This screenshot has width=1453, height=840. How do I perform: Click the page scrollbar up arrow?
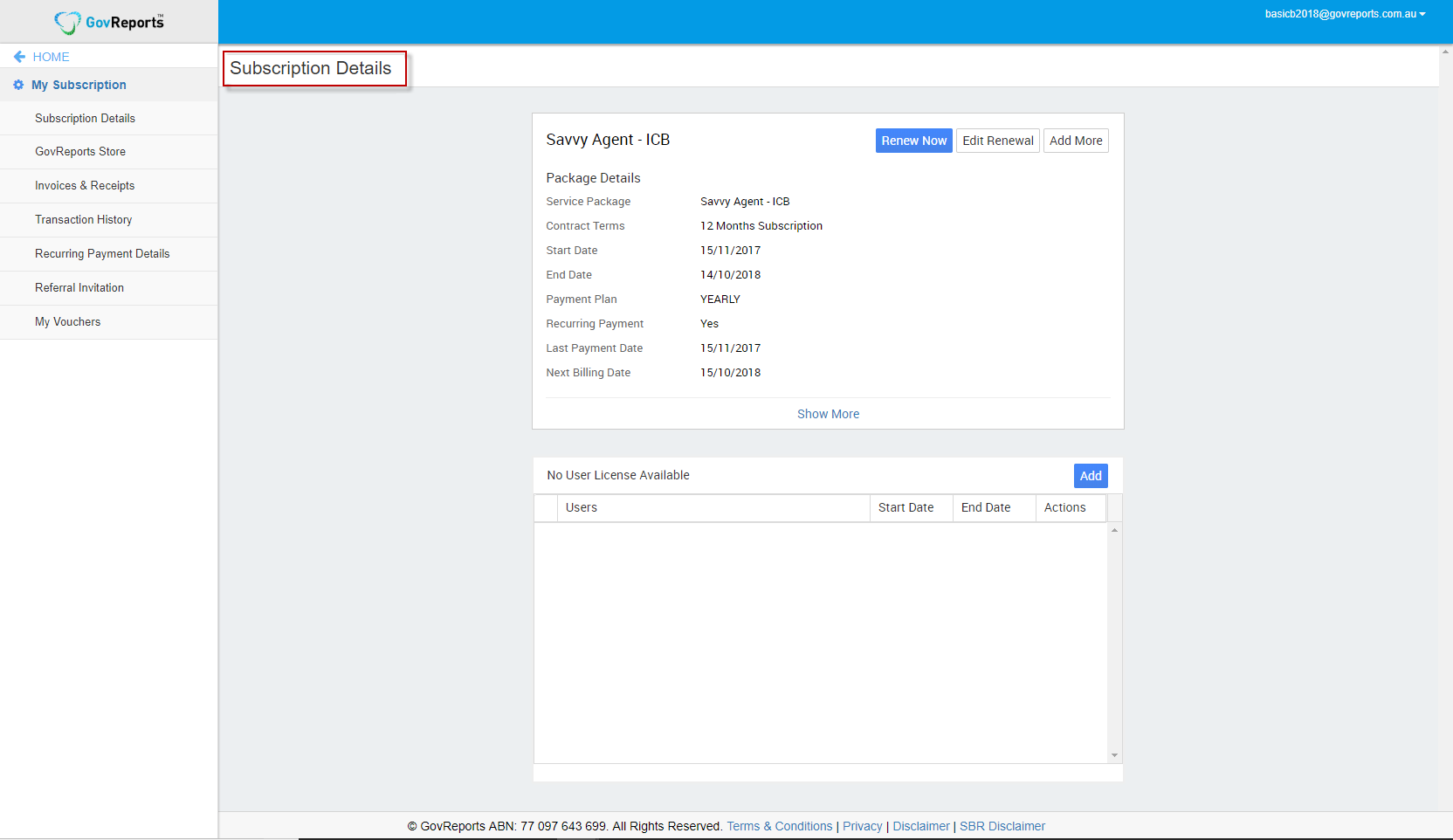(x=1445, y=52)
